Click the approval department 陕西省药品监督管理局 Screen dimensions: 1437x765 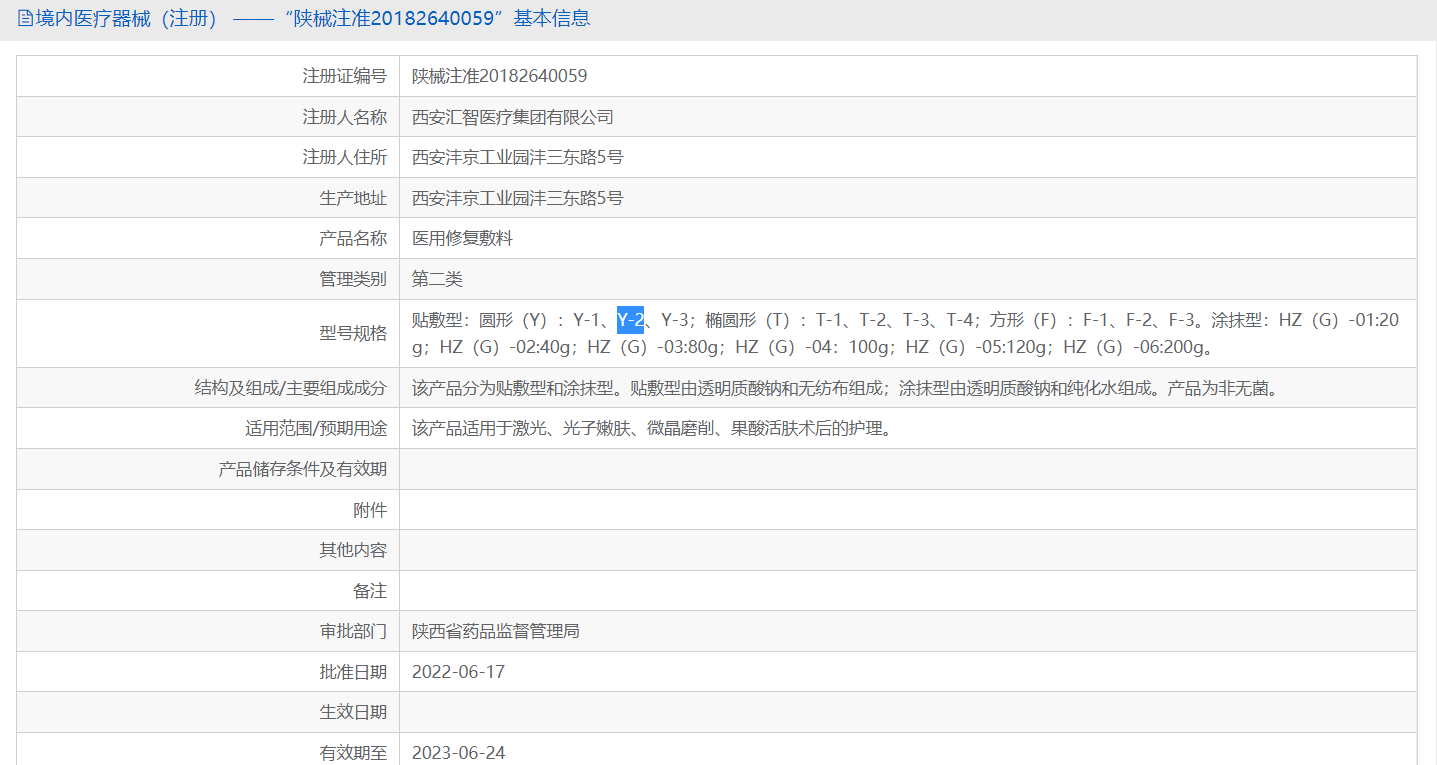point(496,631)
